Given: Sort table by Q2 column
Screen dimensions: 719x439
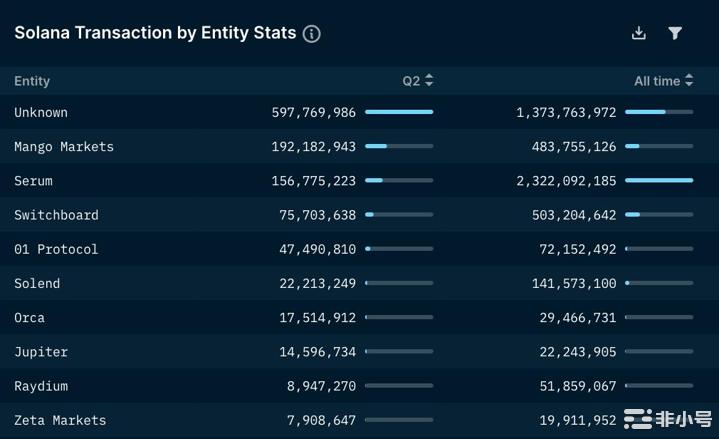Looking at the screenshot, I should (x=418, y=81).
